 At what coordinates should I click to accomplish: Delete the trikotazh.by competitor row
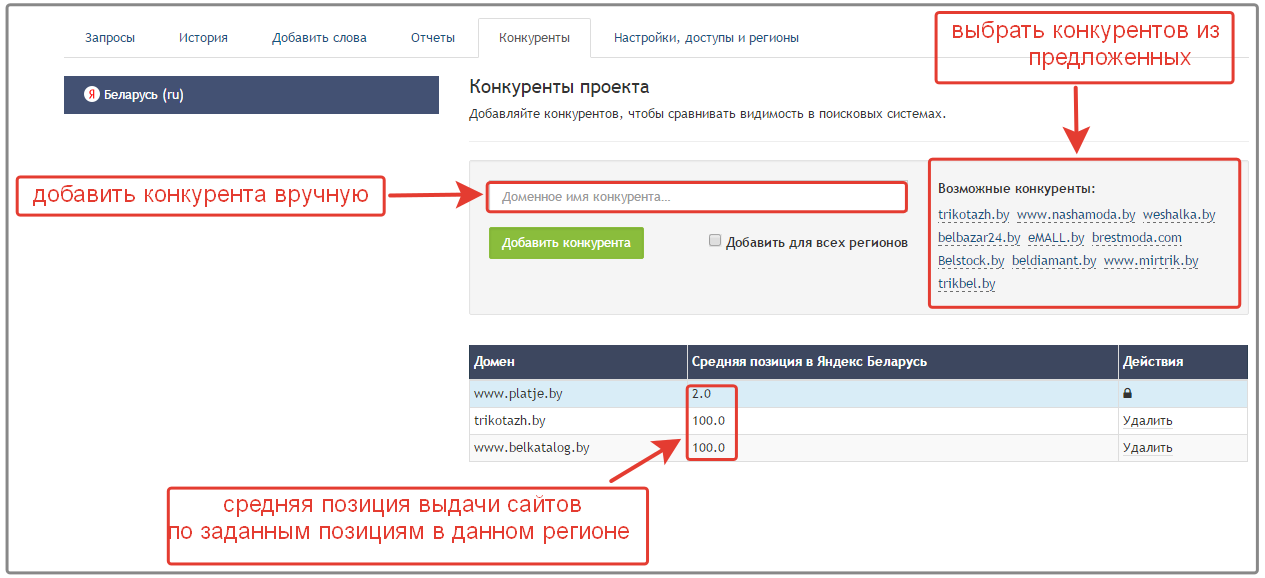pyautogui.click(x=1147, y=421)
